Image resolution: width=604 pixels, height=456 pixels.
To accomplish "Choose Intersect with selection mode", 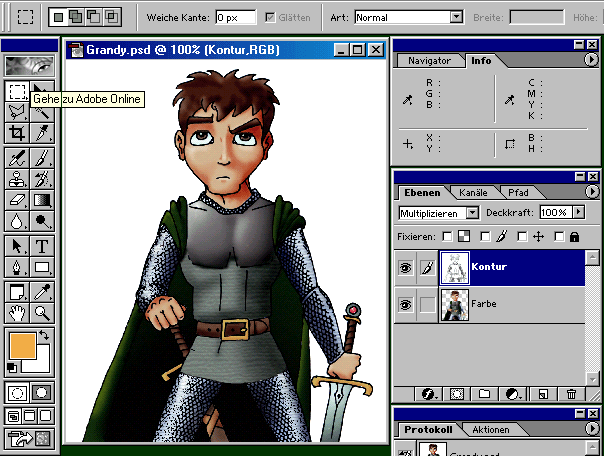I will [x=112, y=17].
